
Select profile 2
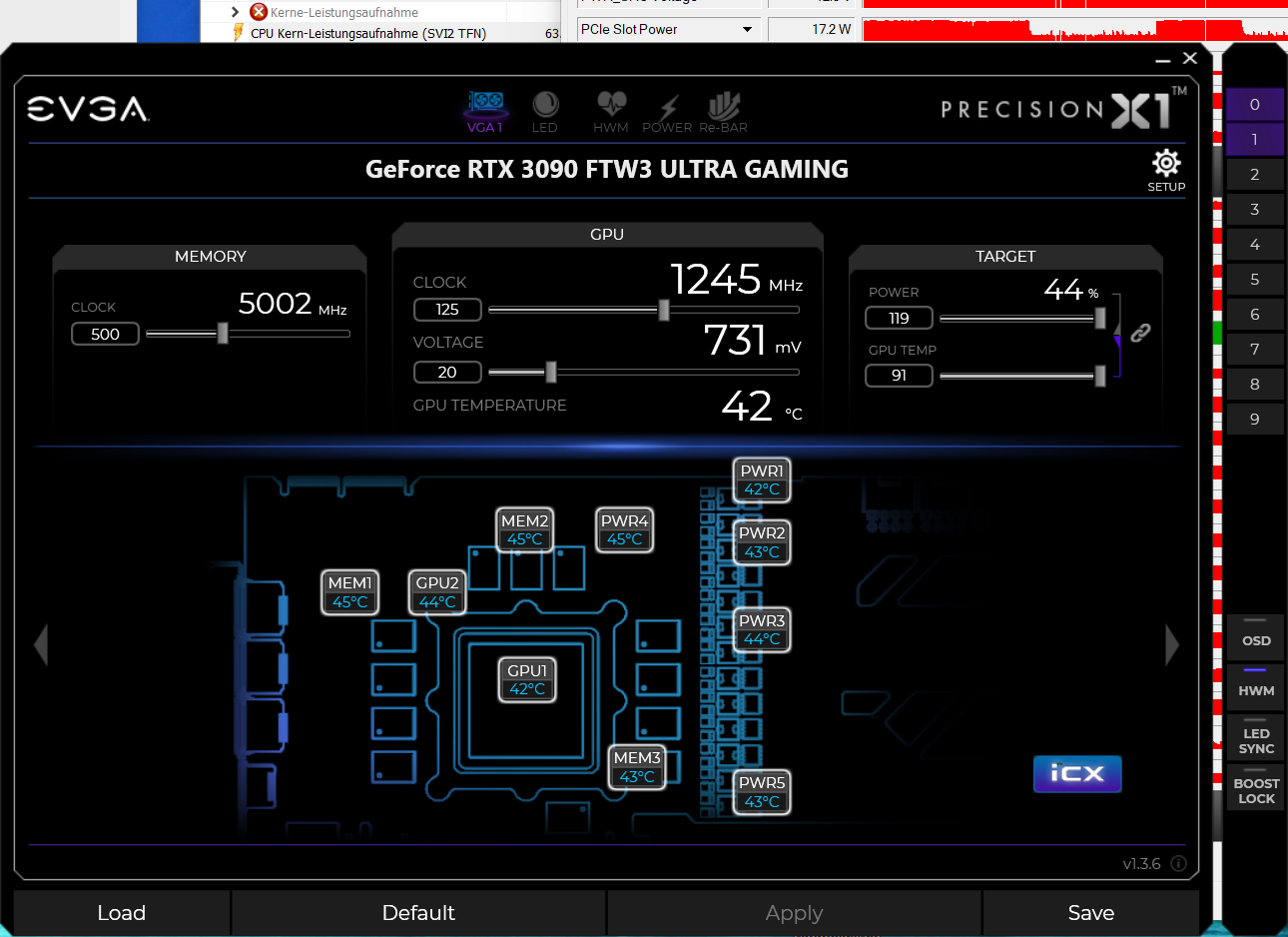(1255, 175)
